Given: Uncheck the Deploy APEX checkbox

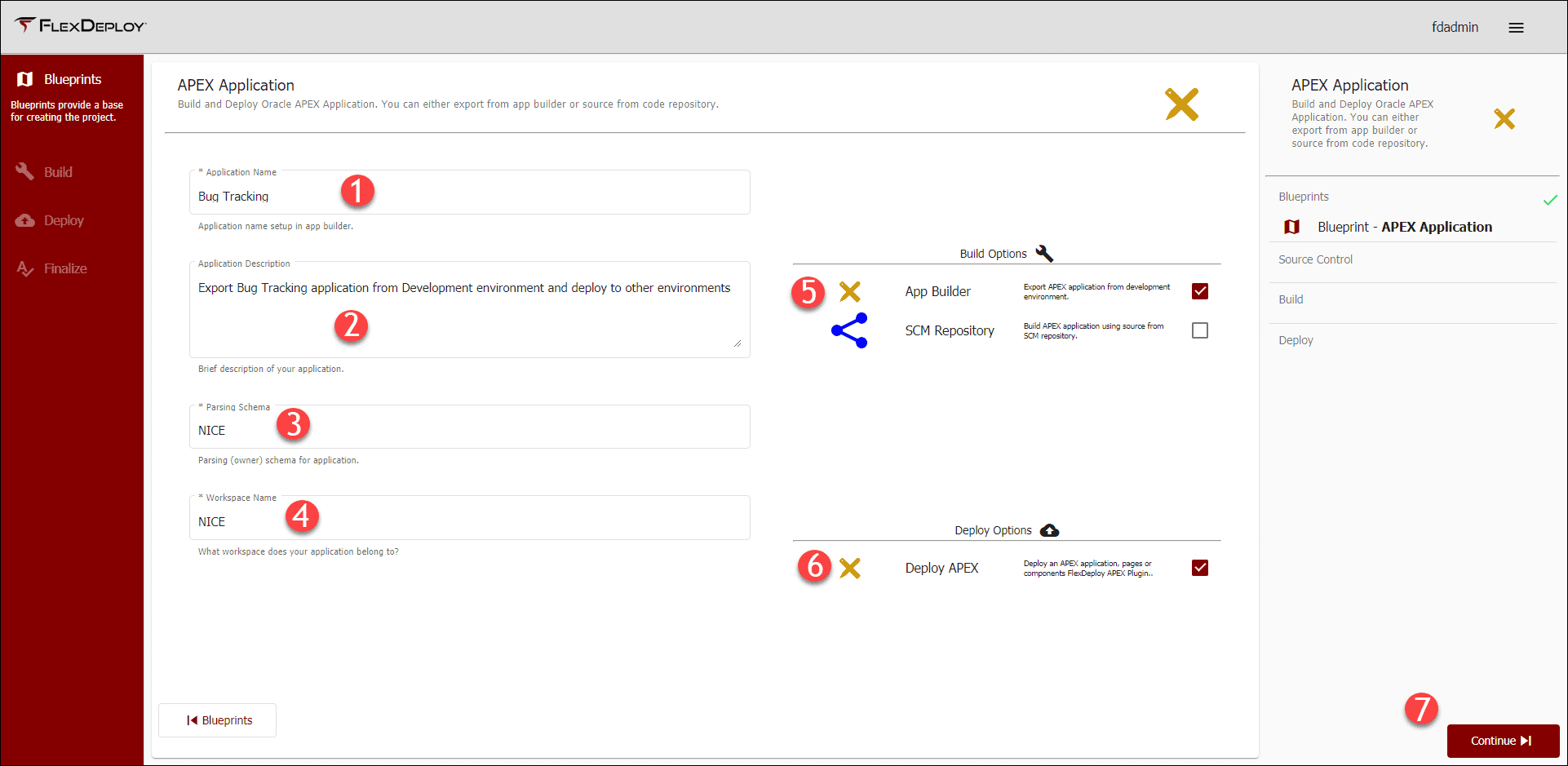Looking at the screenshot, I should point(1199,568).
